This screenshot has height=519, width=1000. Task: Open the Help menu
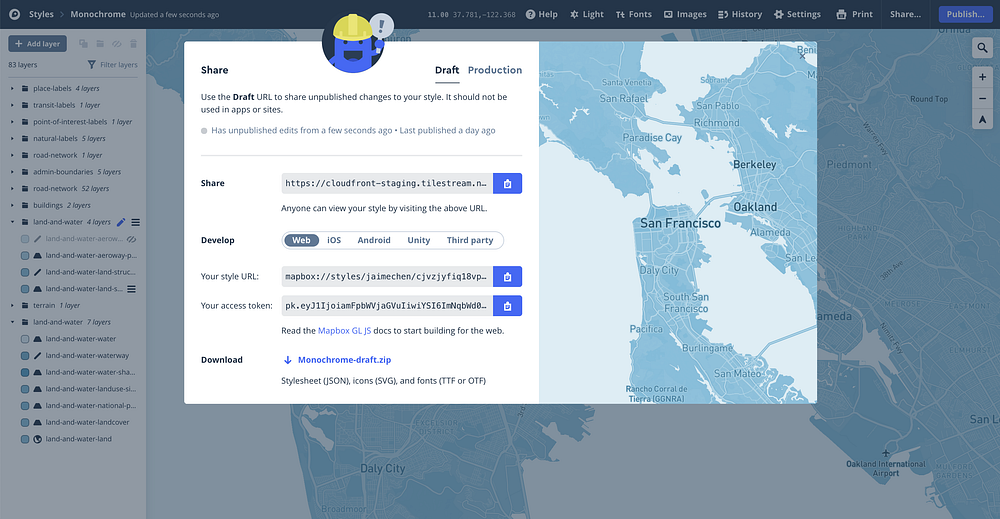[x=541, y=14]
